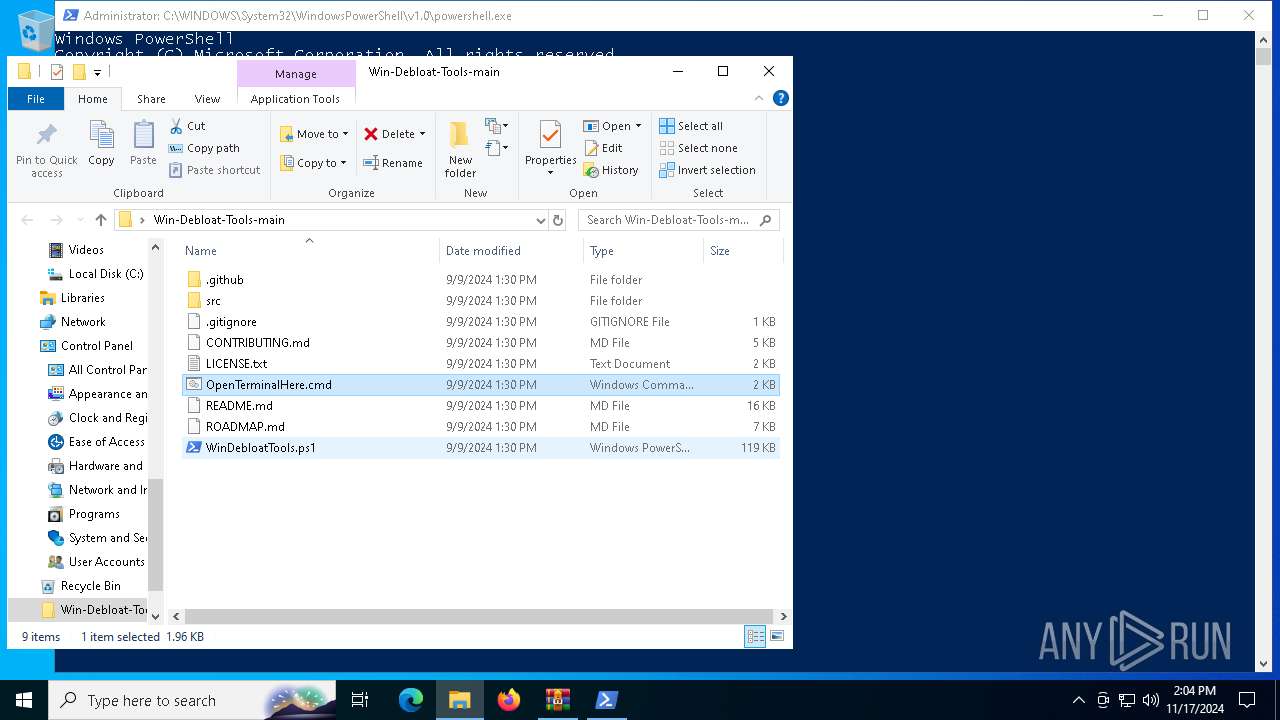Expand address bar history dropdown
Image resolution: width=1280 pixels, height=720 pixels.
click(x=541, y=220)
